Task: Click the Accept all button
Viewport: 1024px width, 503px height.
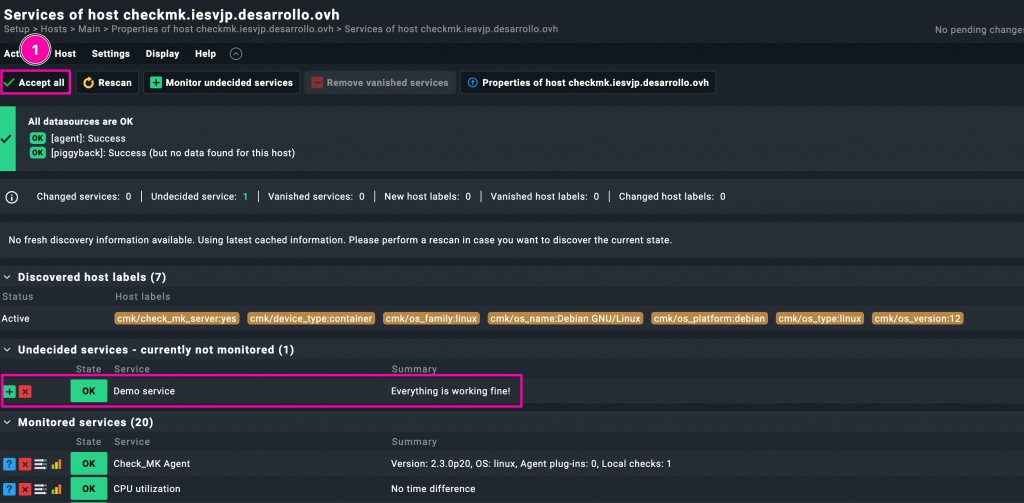Action: coord(35,83)
